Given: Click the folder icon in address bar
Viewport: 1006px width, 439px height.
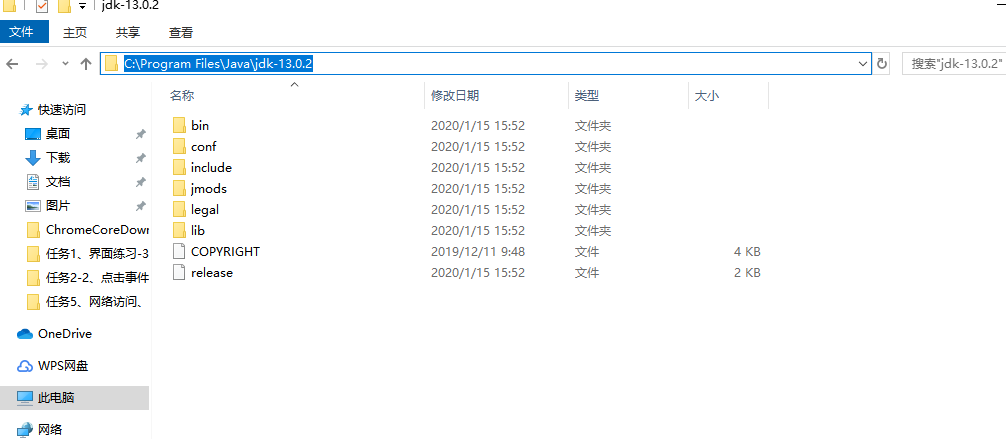Looking at the screenshot, I should coord(112,64).
